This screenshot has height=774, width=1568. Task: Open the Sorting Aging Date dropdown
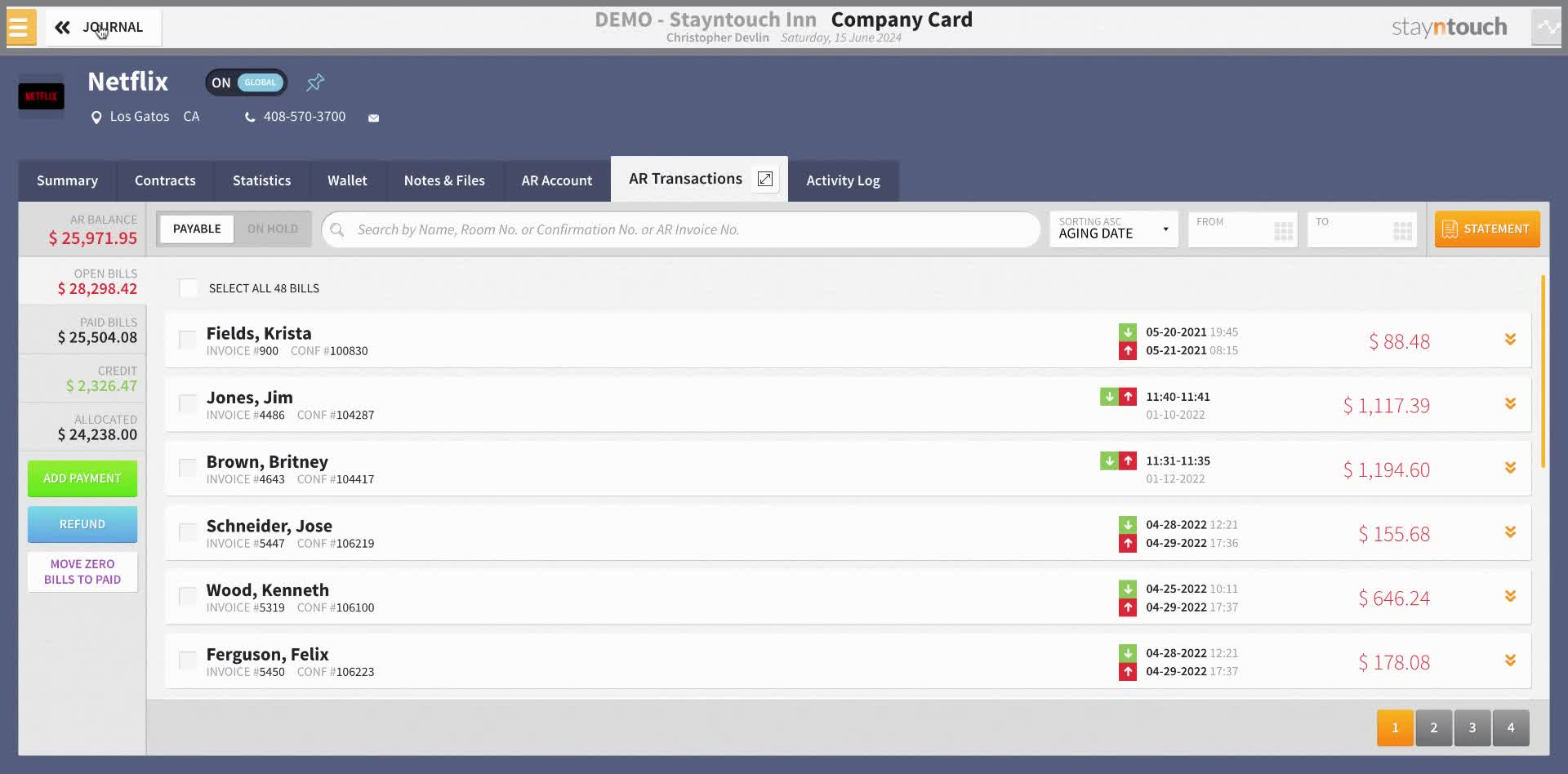1114,229
